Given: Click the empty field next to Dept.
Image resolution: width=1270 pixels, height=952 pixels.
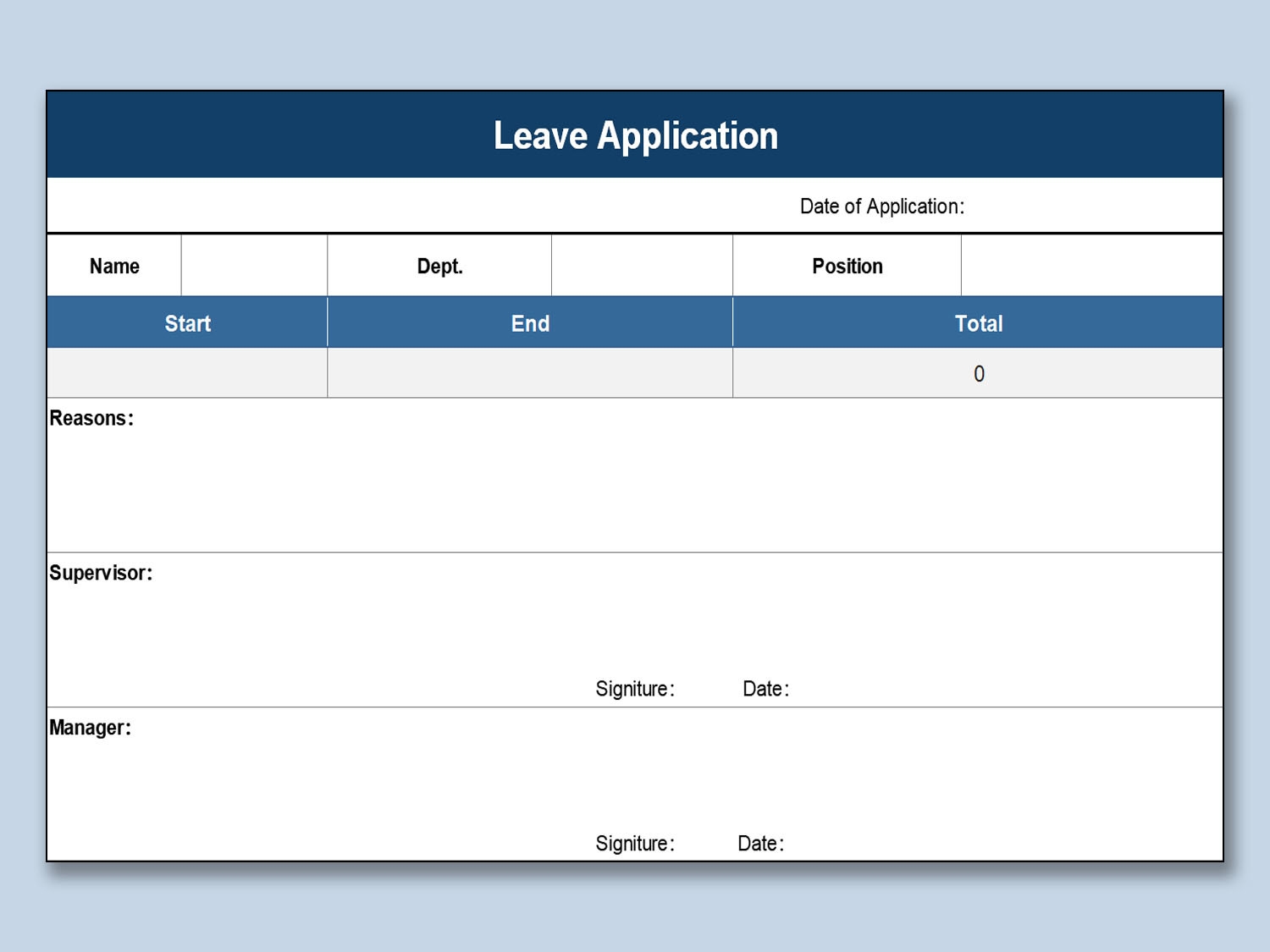Looking at the screenshot, I should (642, 266).
